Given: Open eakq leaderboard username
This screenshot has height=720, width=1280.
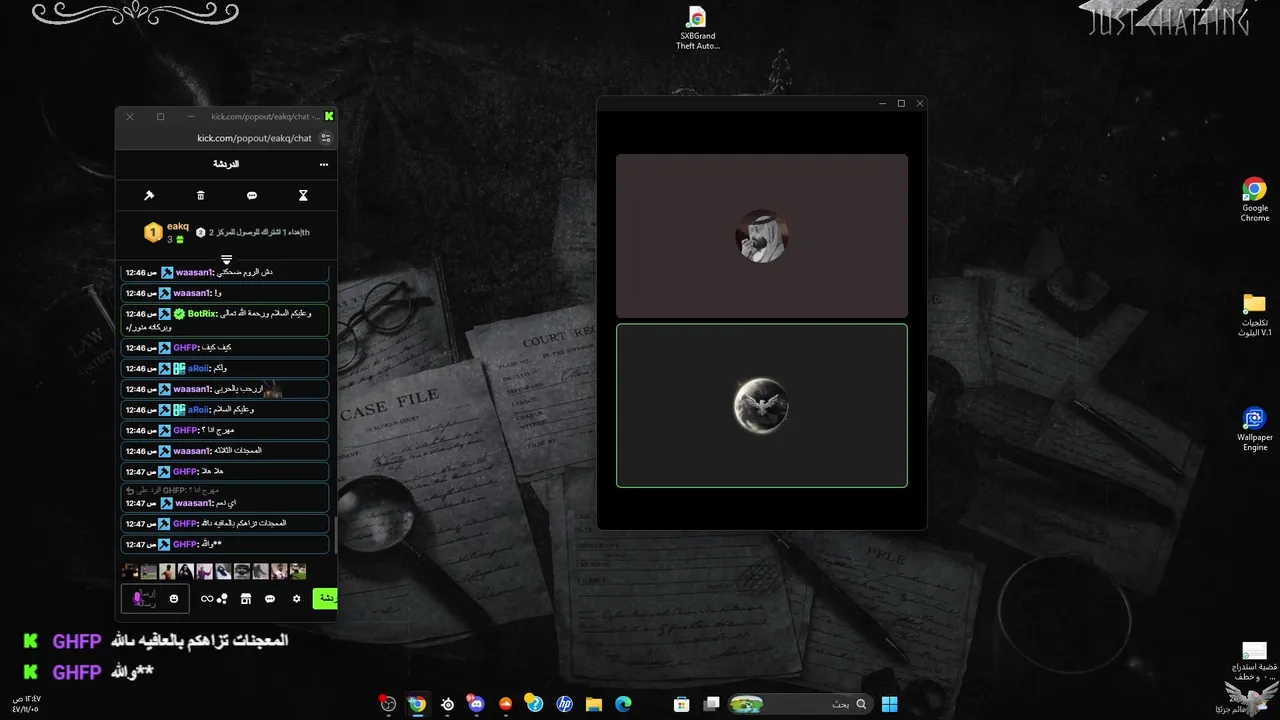Looking at the screenshot, I should tap(178, 227).
